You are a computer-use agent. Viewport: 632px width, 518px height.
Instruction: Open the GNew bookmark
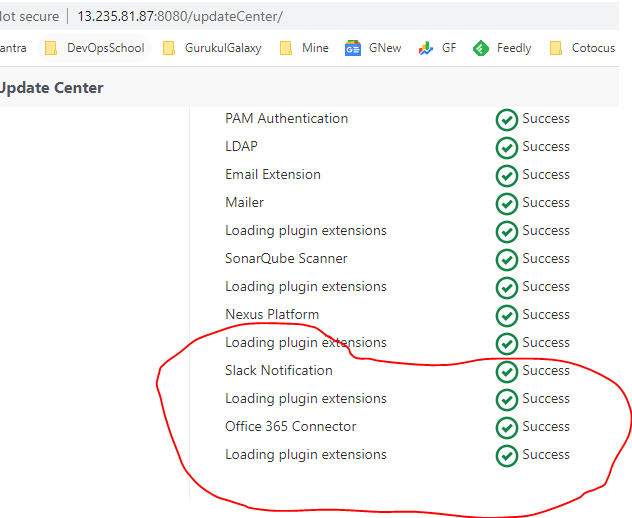[x=373, y=48]
